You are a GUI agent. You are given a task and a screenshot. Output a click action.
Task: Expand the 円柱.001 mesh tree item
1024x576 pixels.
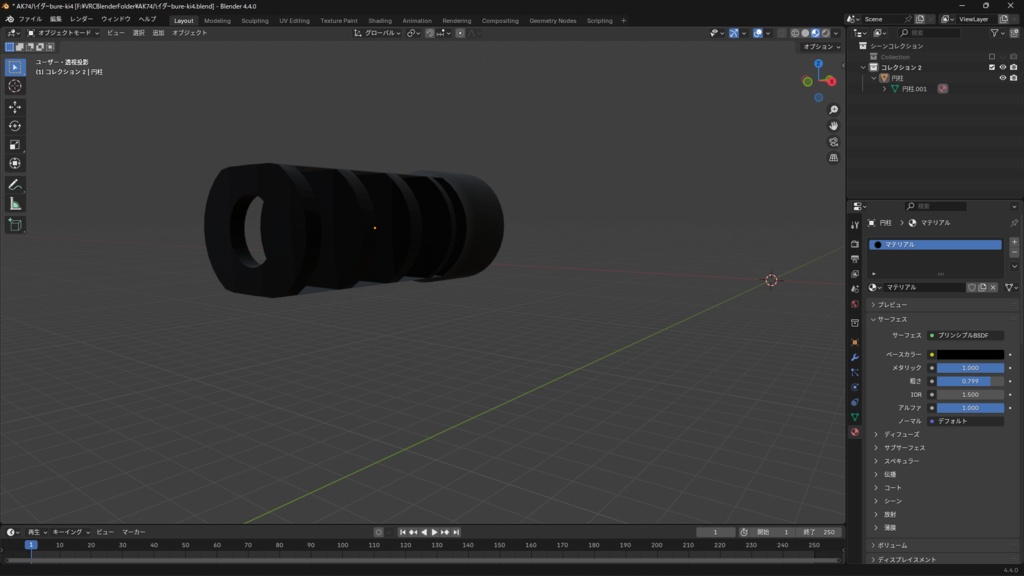885,89
